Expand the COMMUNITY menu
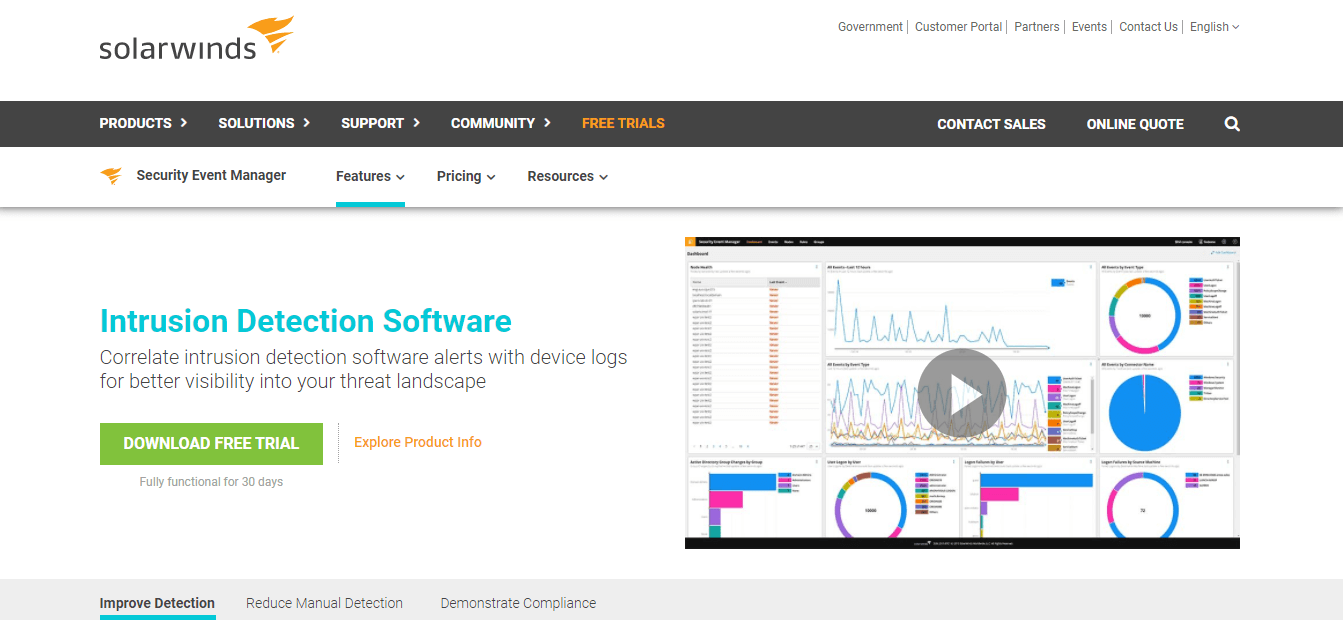The width and height of the screenshot is (1343, 643). [x=500, y=123]
